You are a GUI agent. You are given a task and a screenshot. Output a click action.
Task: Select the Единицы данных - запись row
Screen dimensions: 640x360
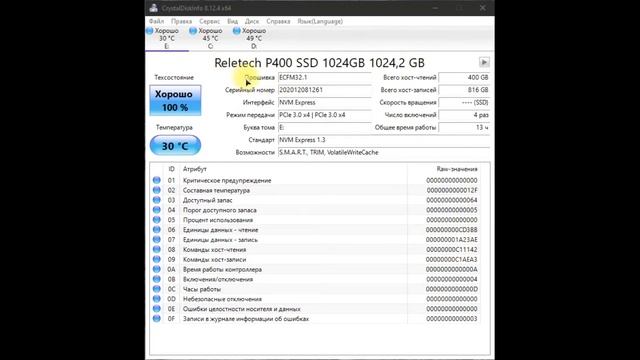(315, 240)
